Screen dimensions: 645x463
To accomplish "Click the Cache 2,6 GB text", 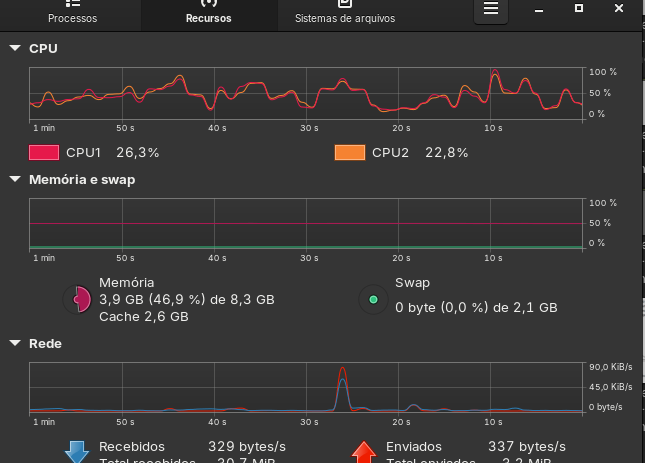I will (x=143, y=317).
